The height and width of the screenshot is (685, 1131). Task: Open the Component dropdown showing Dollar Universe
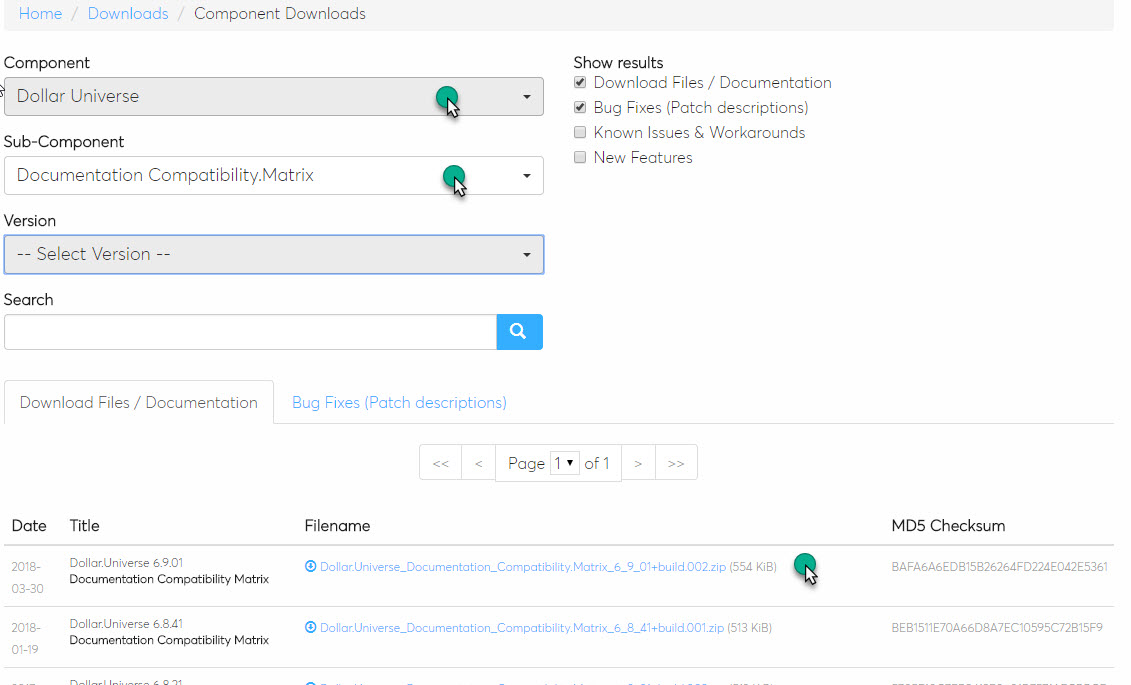point(274,97)
